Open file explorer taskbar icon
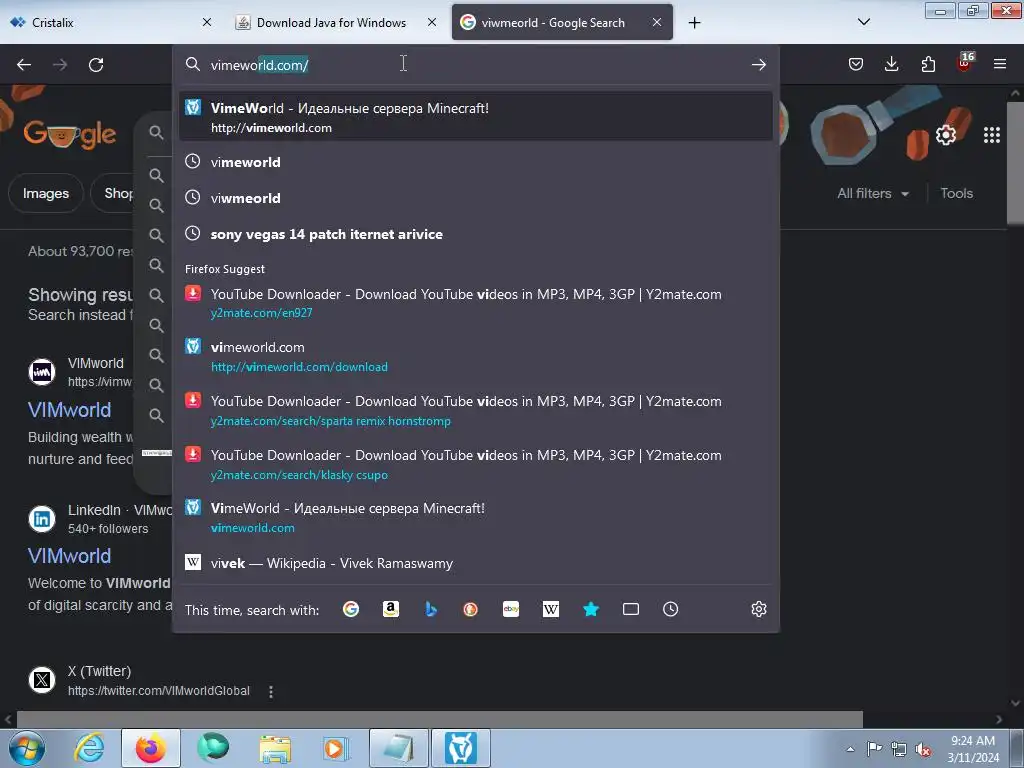The width and height of the screenshot is (1024, 768). click(x=275, y=748)
